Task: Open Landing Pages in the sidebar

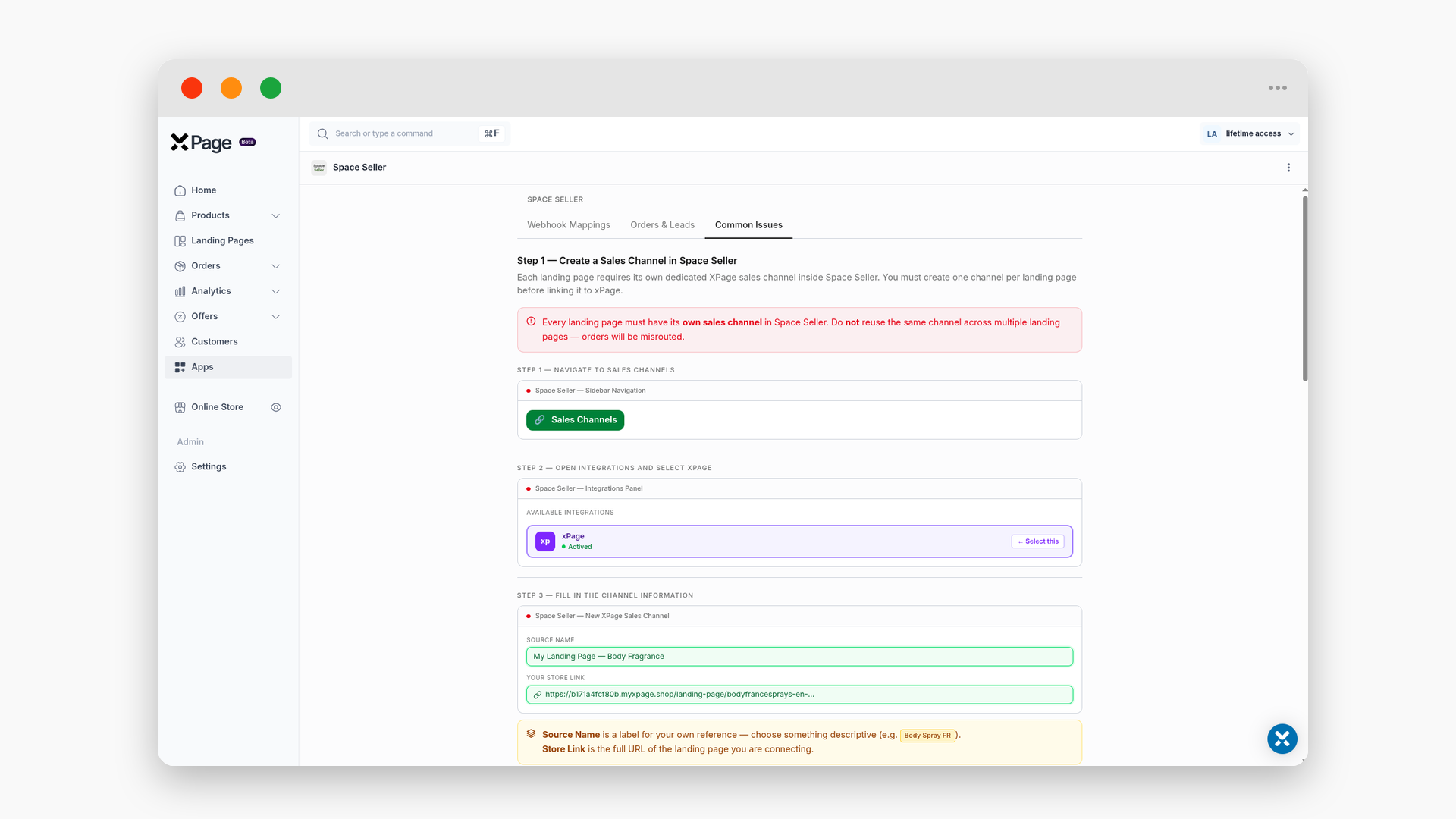Action: pyautogui.click(x=228, y=241)
